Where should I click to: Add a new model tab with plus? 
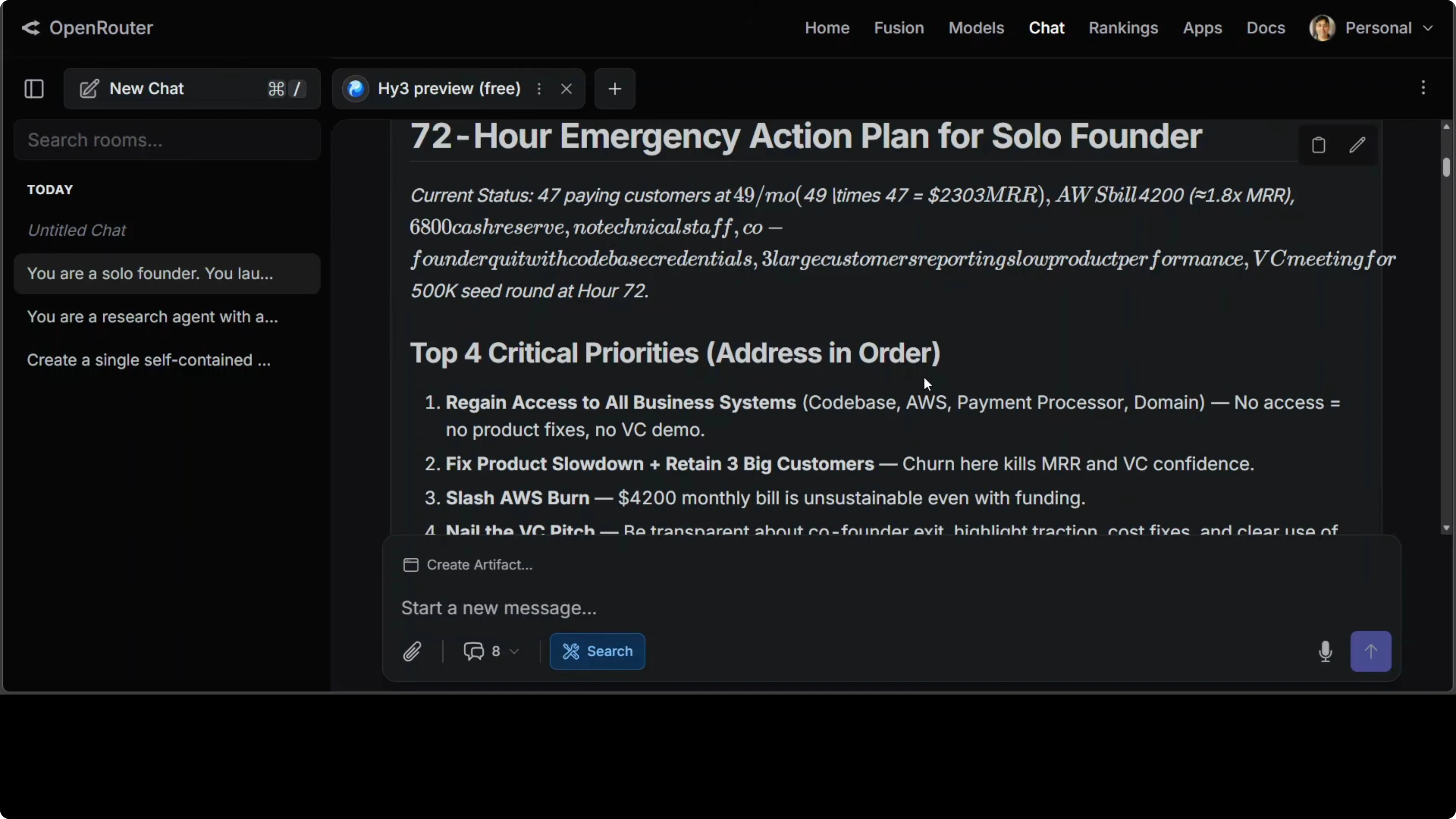pos(614,89)
